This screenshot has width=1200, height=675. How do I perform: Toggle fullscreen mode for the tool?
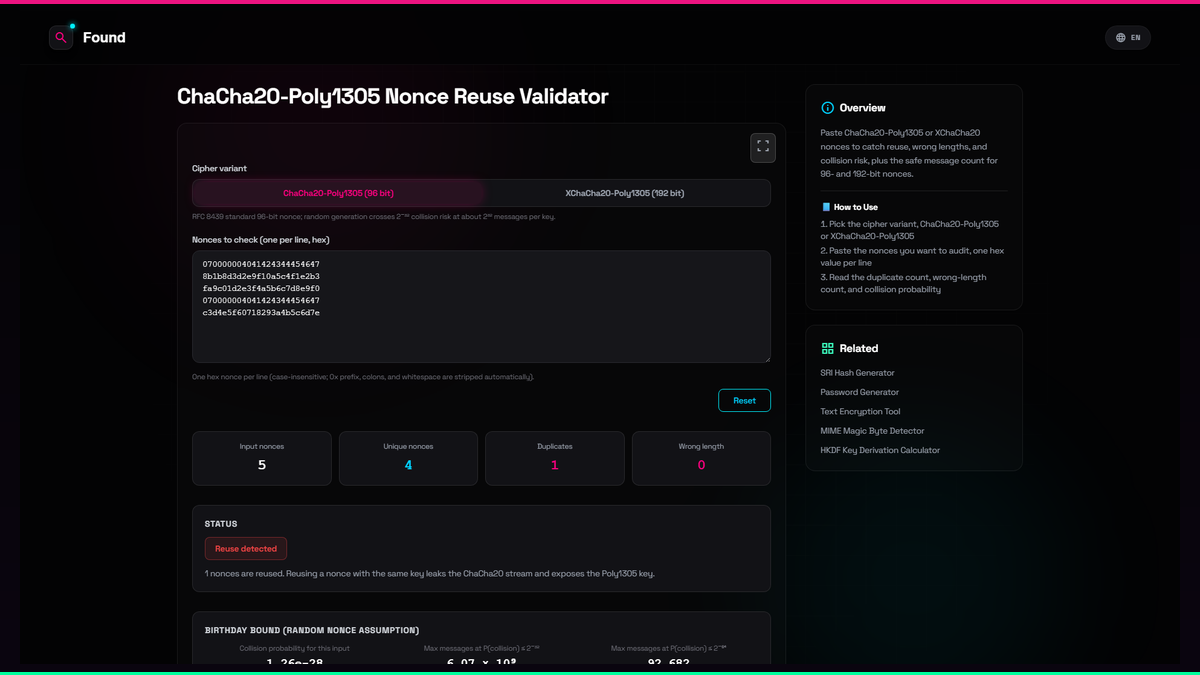763,147
